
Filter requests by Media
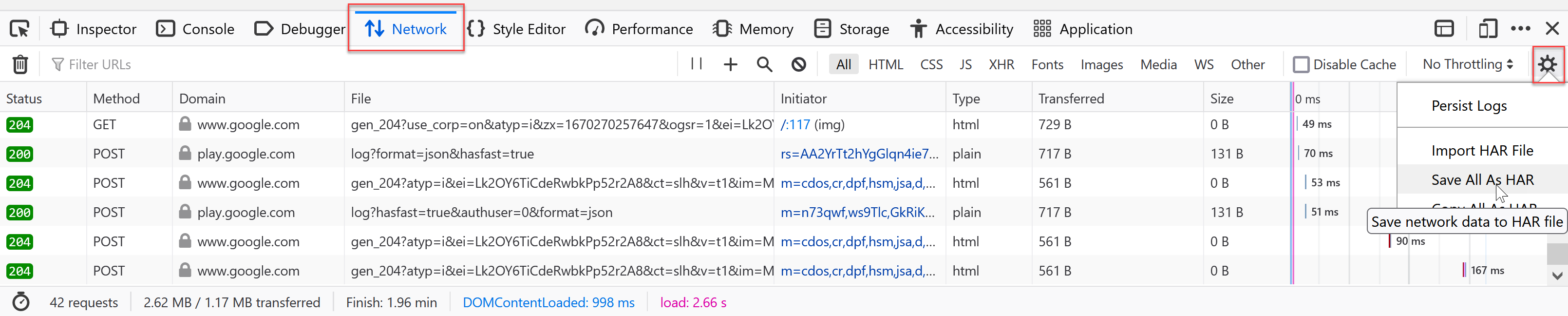(x=1158, y=64)
